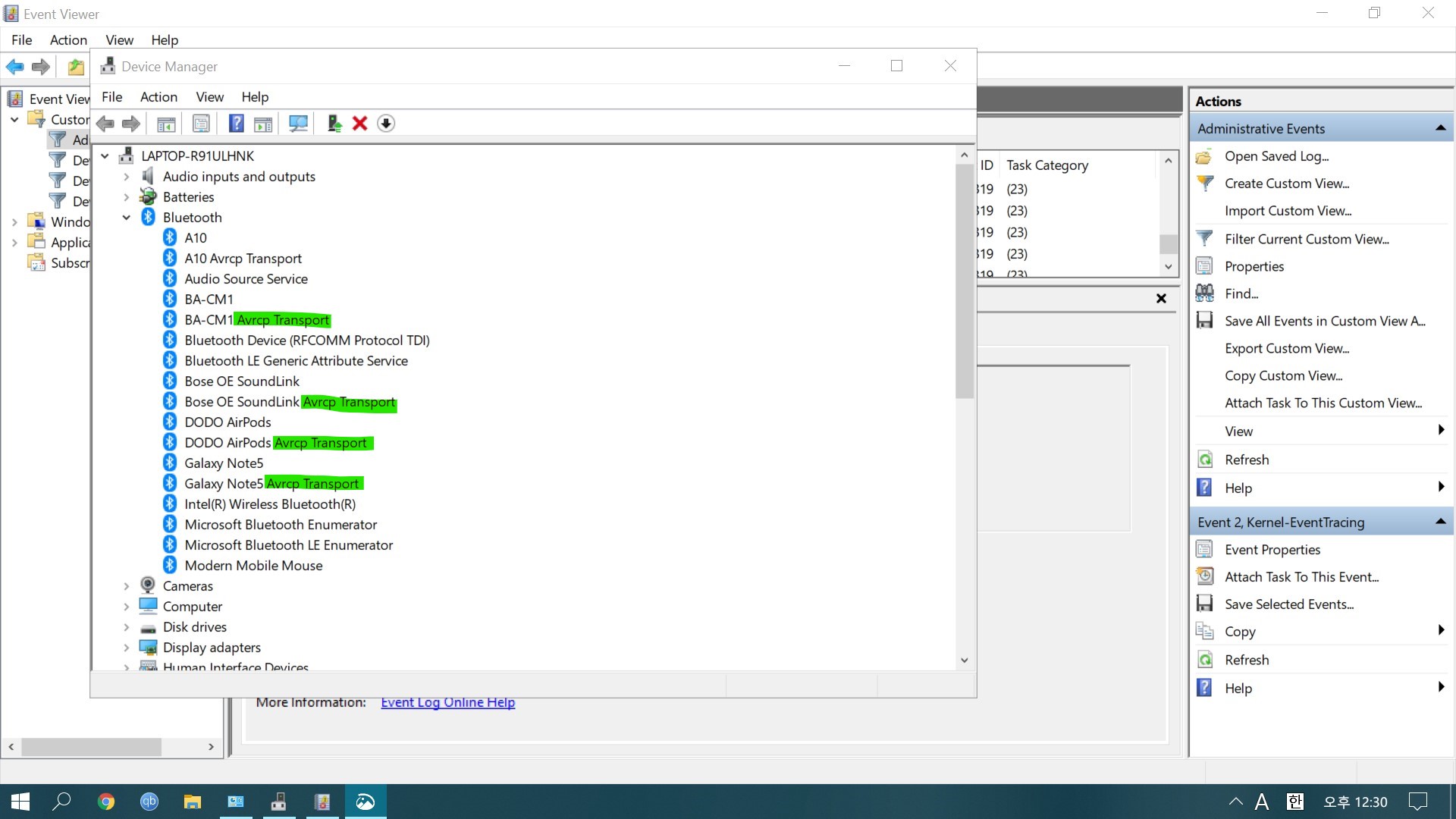Open Device Manager Help menu
The width and height of the screenshot is (1456, 819).
pos(255,97)
